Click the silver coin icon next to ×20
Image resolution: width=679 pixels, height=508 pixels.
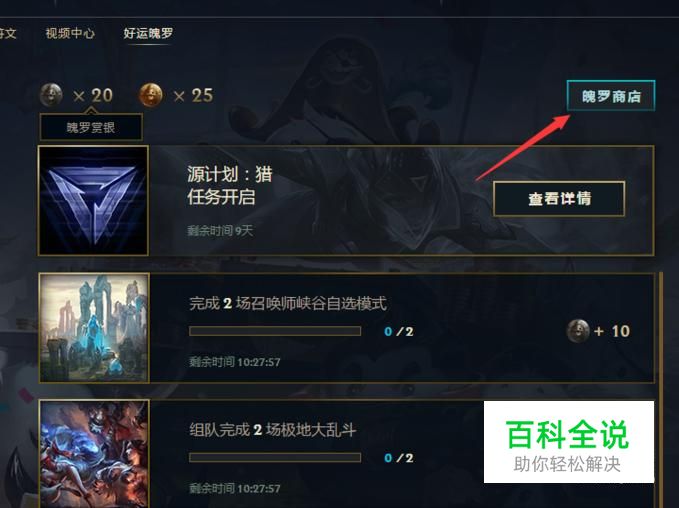(x=51, y=95)
